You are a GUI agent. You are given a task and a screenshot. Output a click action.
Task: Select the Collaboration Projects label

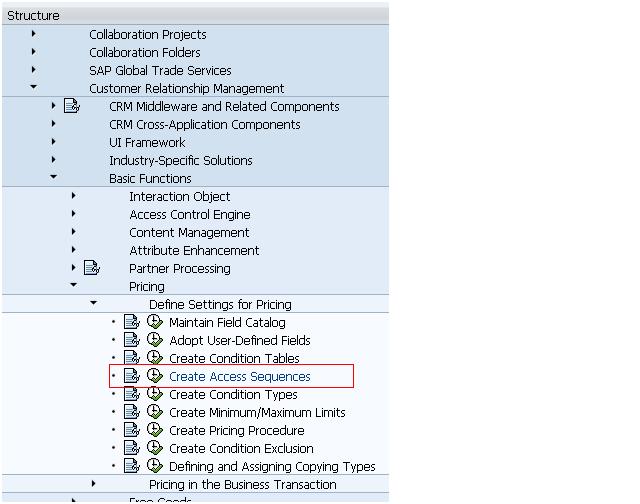pyautogui.click(x=148, y=35)
